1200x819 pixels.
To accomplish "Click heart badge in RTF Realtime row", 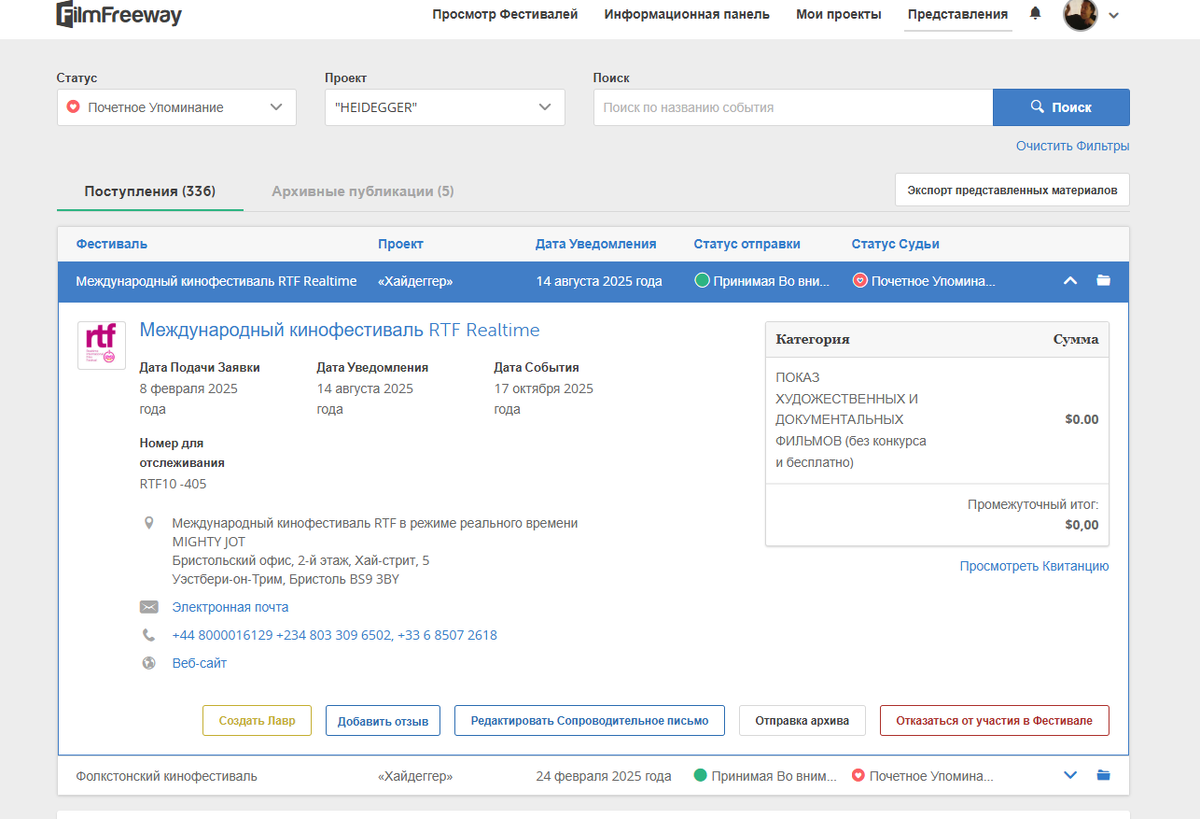I will 859,281.
